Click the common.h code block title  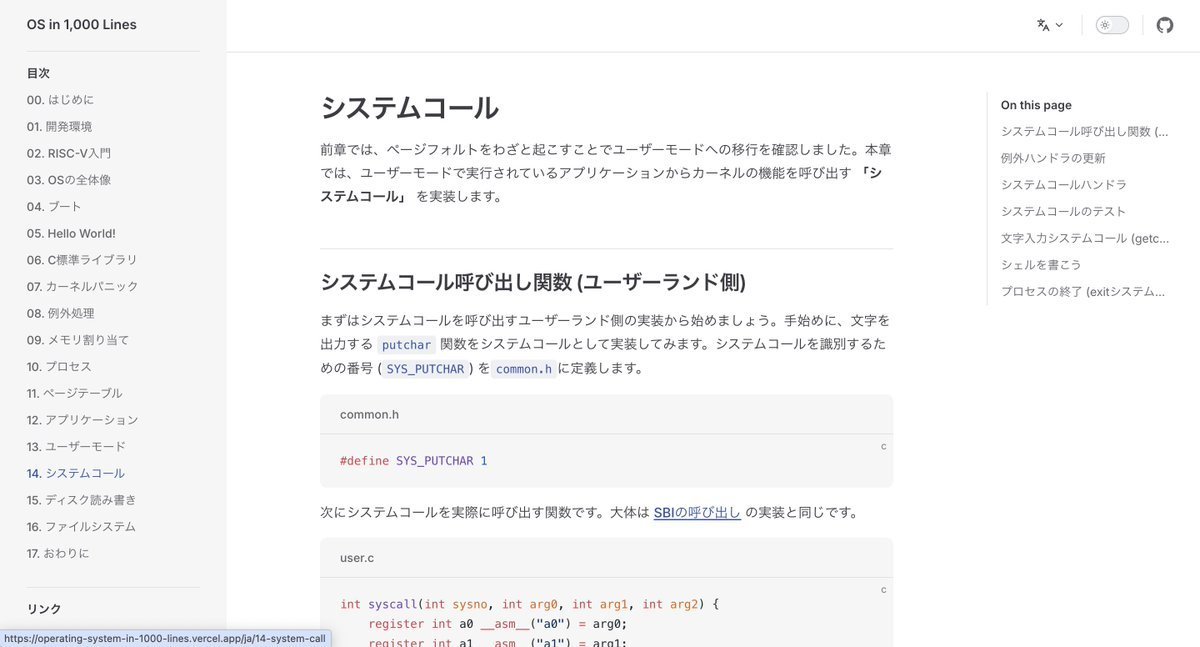[x=370, y=414]
